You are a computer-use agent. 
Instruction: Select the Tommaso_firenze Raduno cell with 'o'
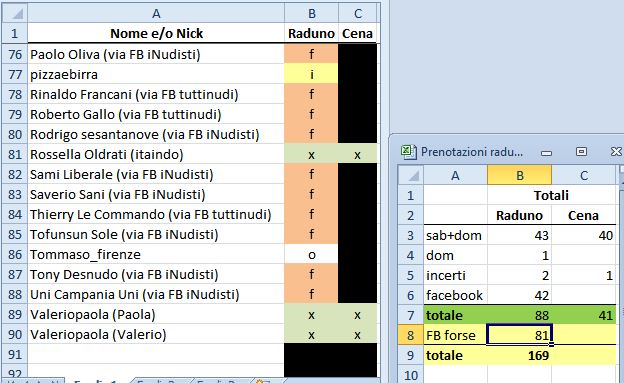pos(311,254)
